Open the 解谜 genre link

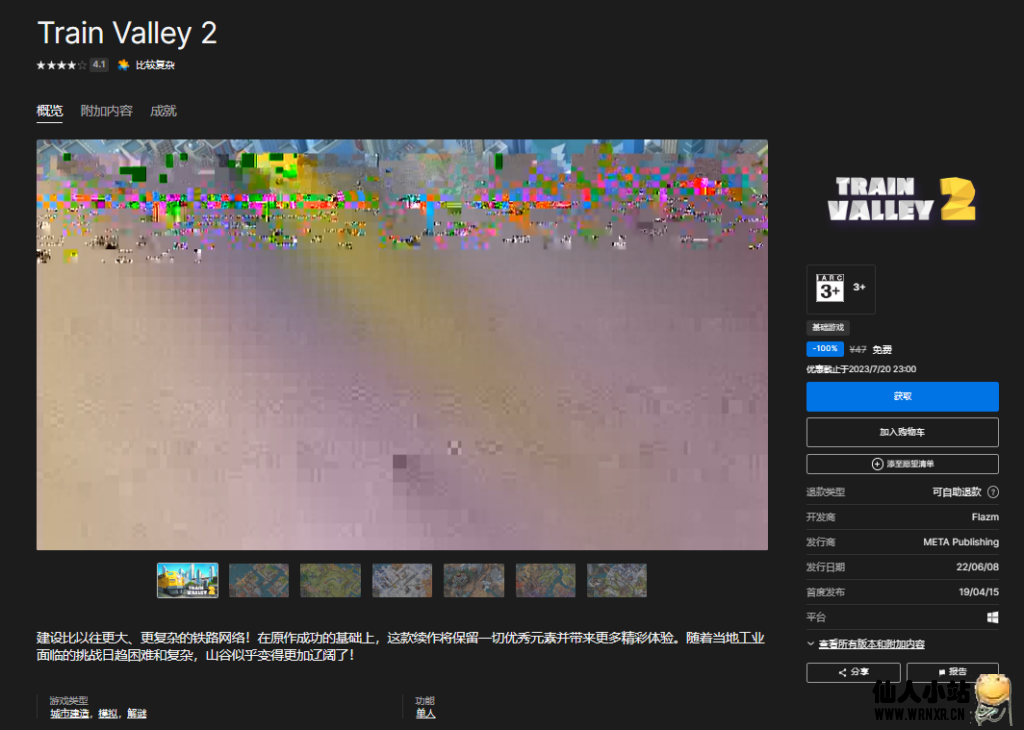[137, 714]
